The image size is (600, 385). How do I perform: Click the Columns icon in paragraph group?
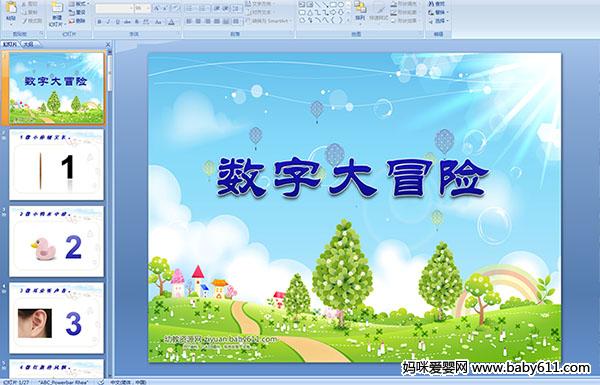click(236, 21)
